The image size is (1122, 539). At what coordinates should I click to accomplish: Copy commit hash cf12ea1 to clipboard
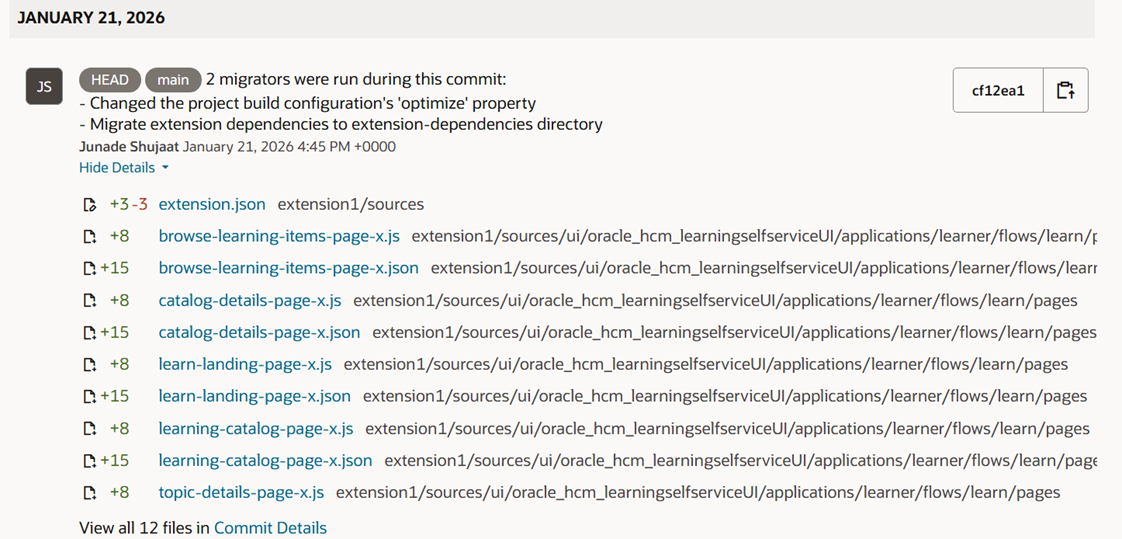pyautogui.click(x=1065, y=90)
